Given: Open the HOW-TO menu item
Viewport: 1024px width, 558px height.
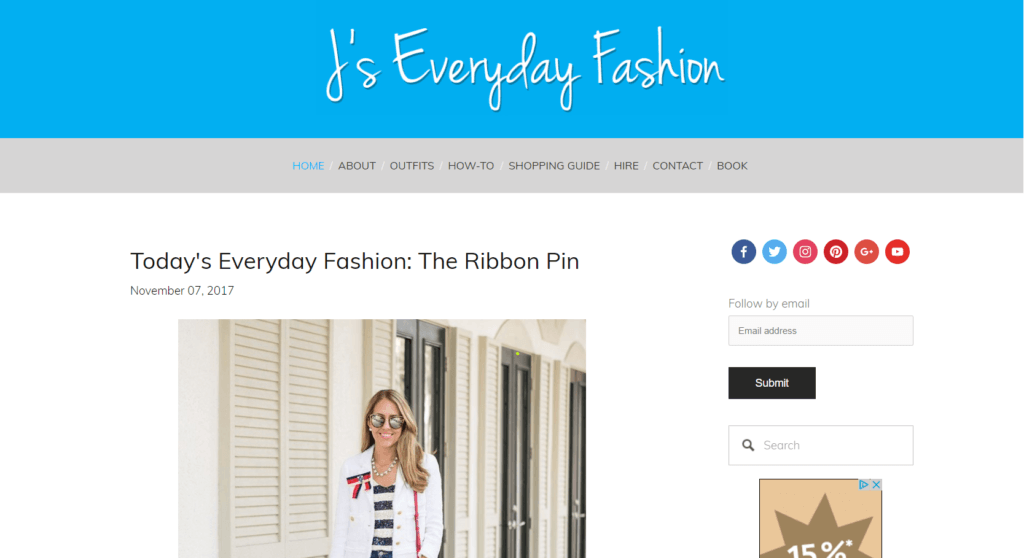Looking at the screenshot, I should [x=471, y=166].
